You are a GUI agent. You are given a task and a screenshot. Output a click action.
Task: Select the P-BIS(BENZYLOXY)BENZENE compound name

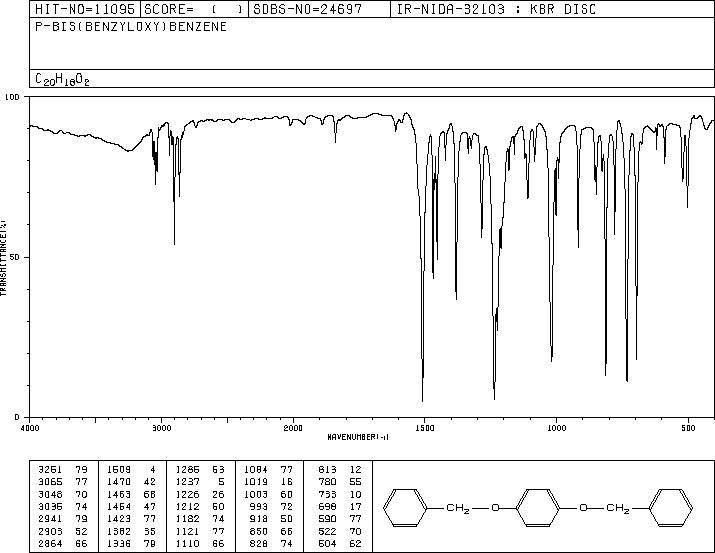pyautogui.click(x=131, y=26)
